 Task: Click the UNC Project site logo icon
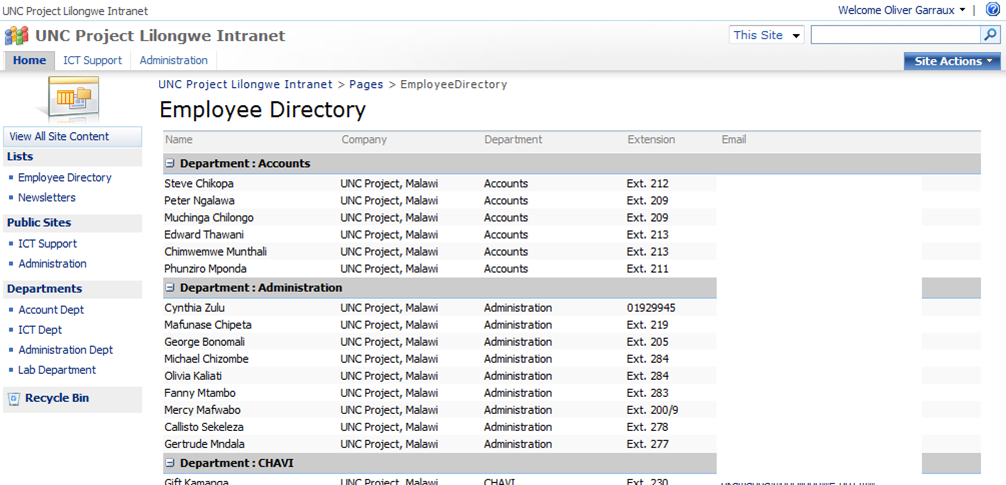pyautogui.click(x=16, y=36)
